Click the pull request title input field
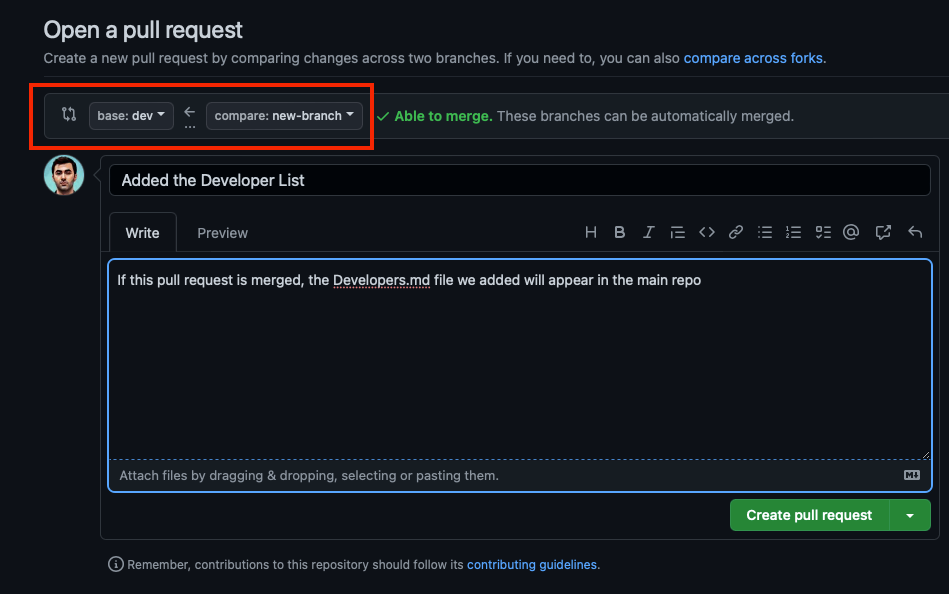 pyautogui.click(x=520, y=180)
